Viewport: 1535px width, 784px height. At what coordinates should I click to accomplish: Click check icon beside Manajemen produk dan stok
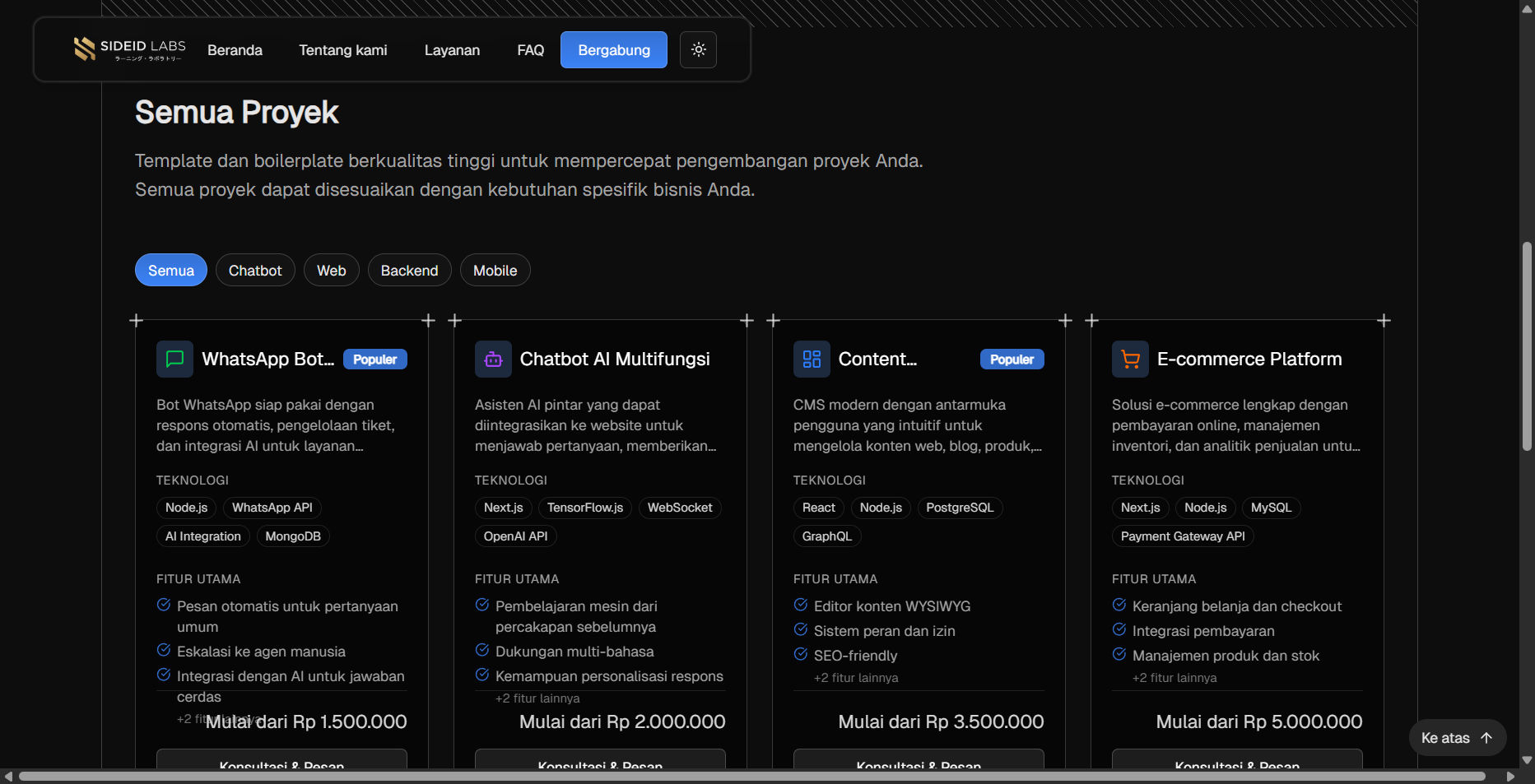point(1119,655)
